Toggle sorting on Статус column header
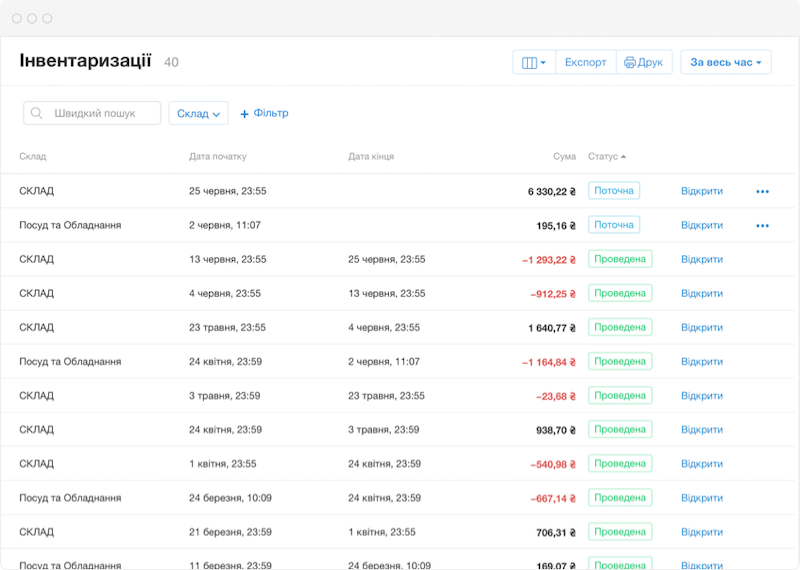Screen dimensions: 800x570 coord(607,156)
